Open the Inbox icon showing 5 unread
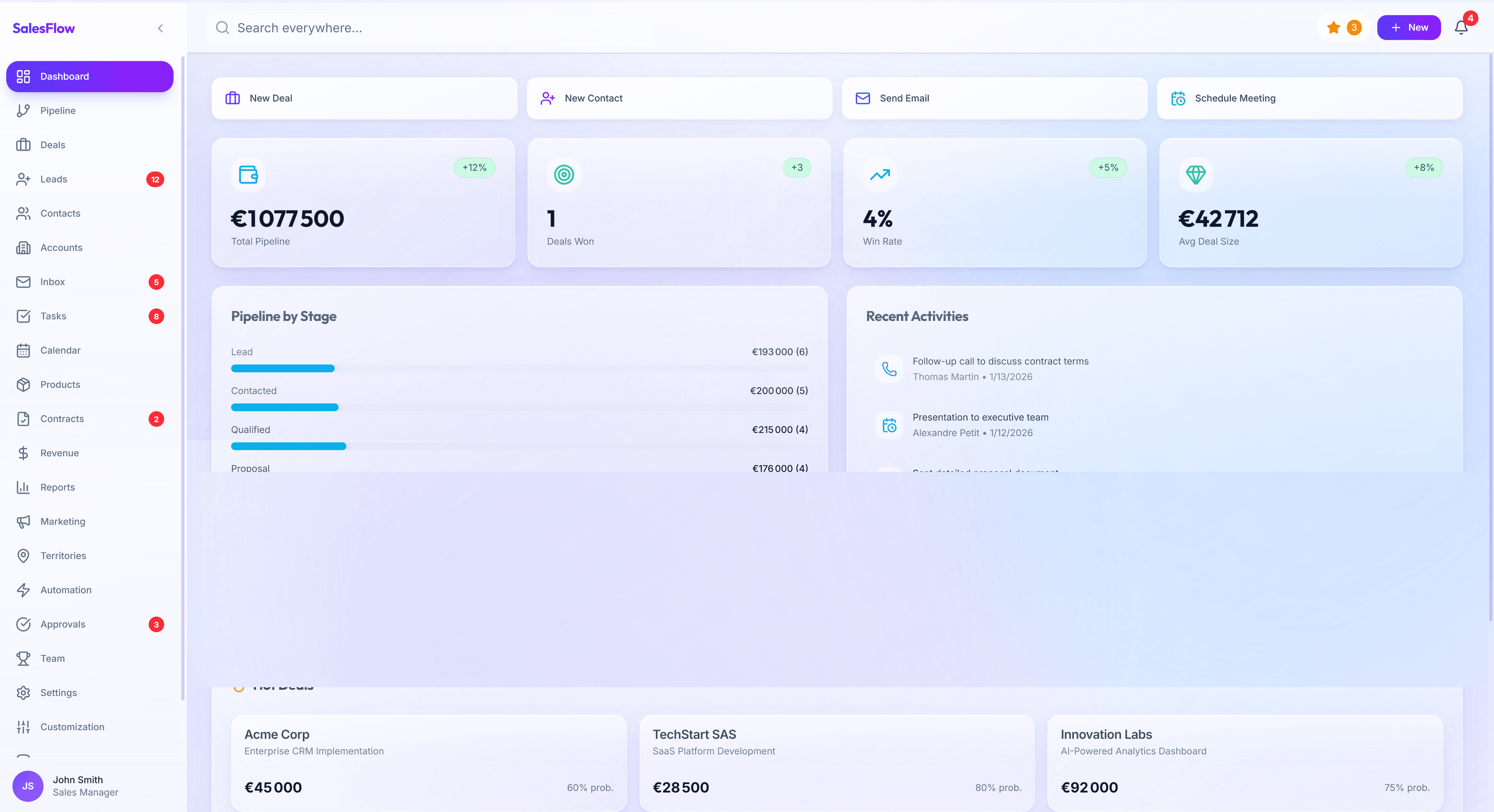 (23, 282)
